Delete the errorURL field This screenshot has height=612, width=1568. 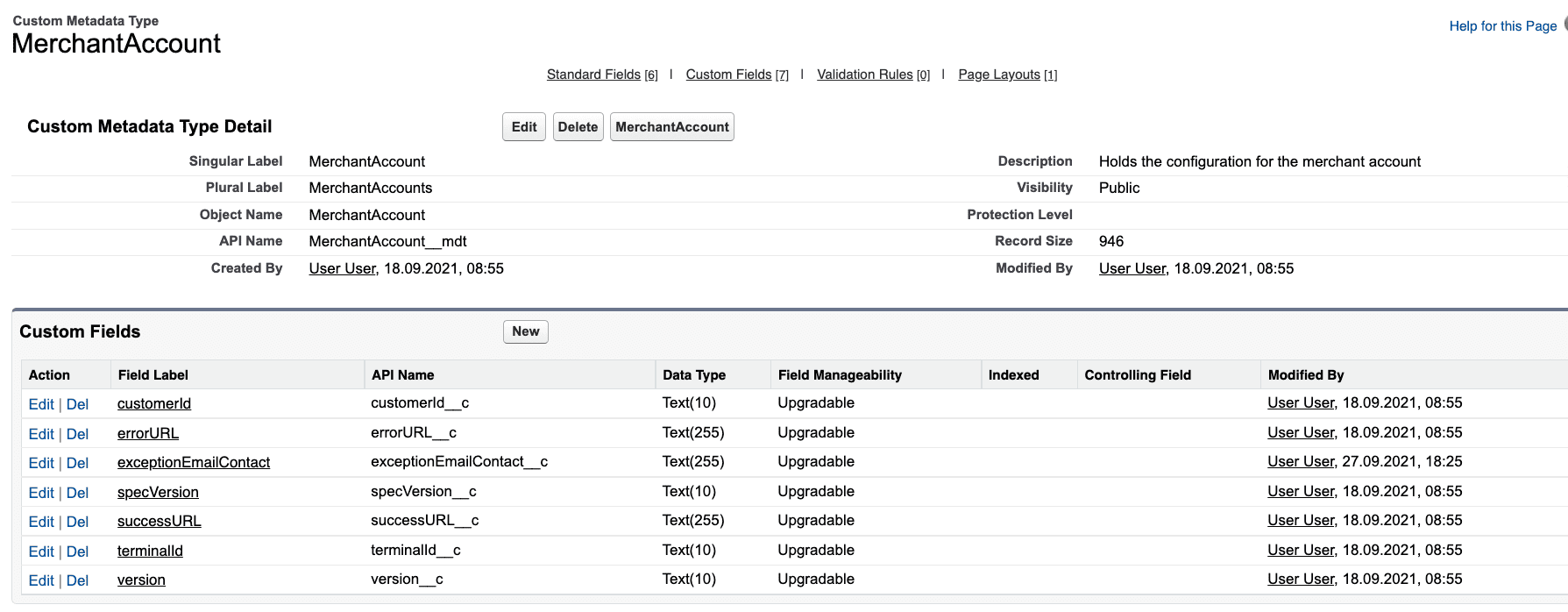(77, 434)
